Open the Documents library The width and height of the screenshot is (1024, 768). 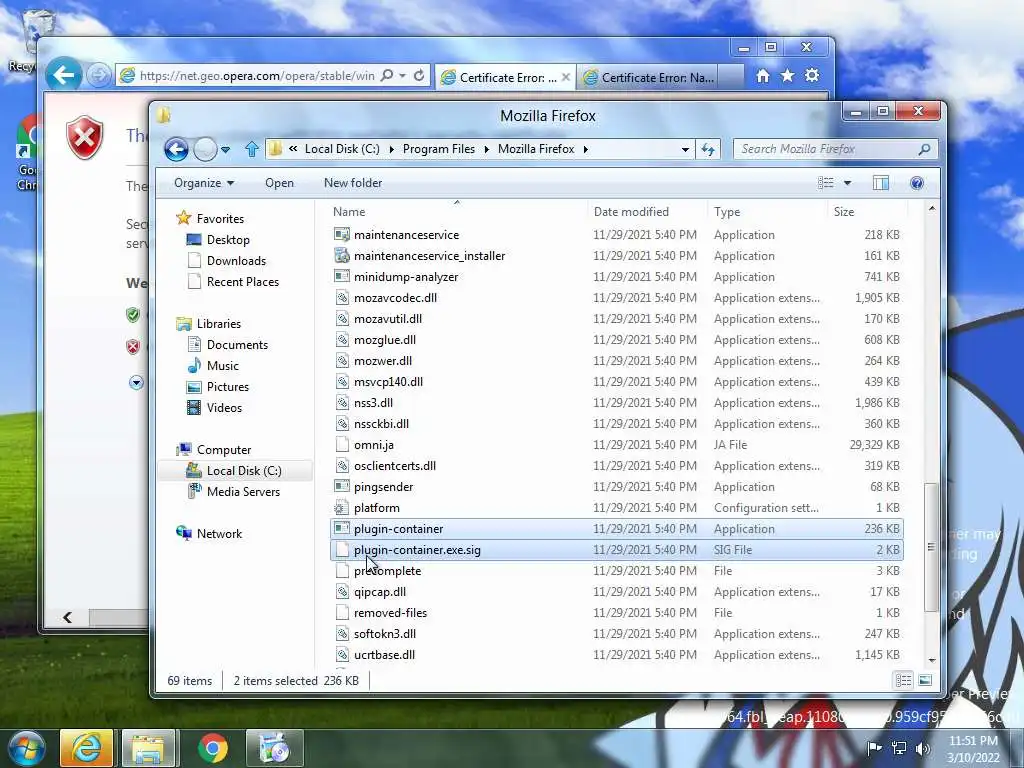coord(237,345)
